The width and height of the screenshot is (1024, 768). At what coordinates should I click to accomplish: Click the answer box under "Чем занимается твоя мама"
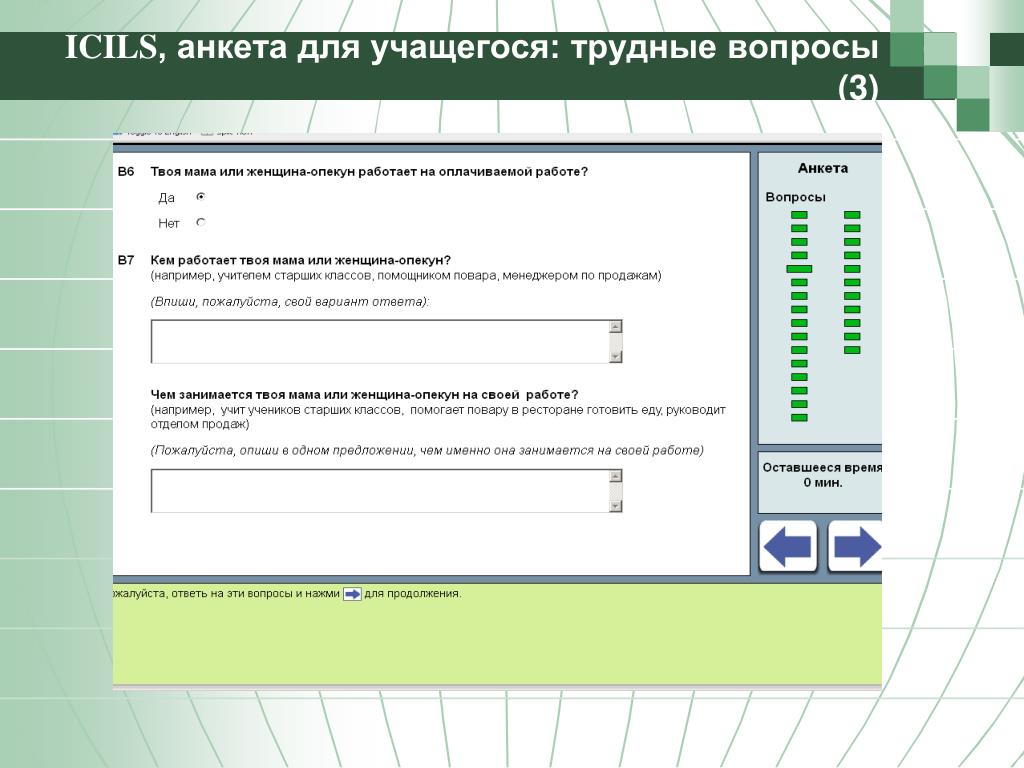pos(386,490)
